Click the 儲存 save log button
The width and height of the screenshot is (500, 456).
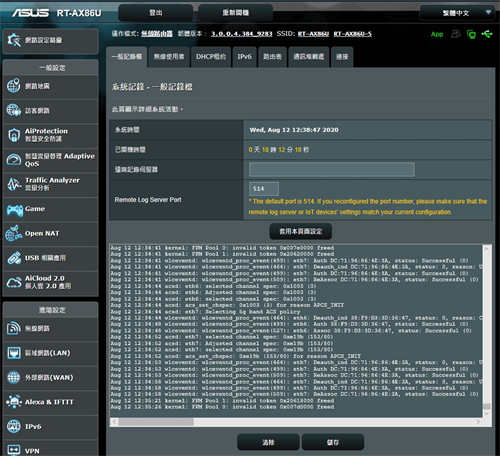click(x=333, y=442)
